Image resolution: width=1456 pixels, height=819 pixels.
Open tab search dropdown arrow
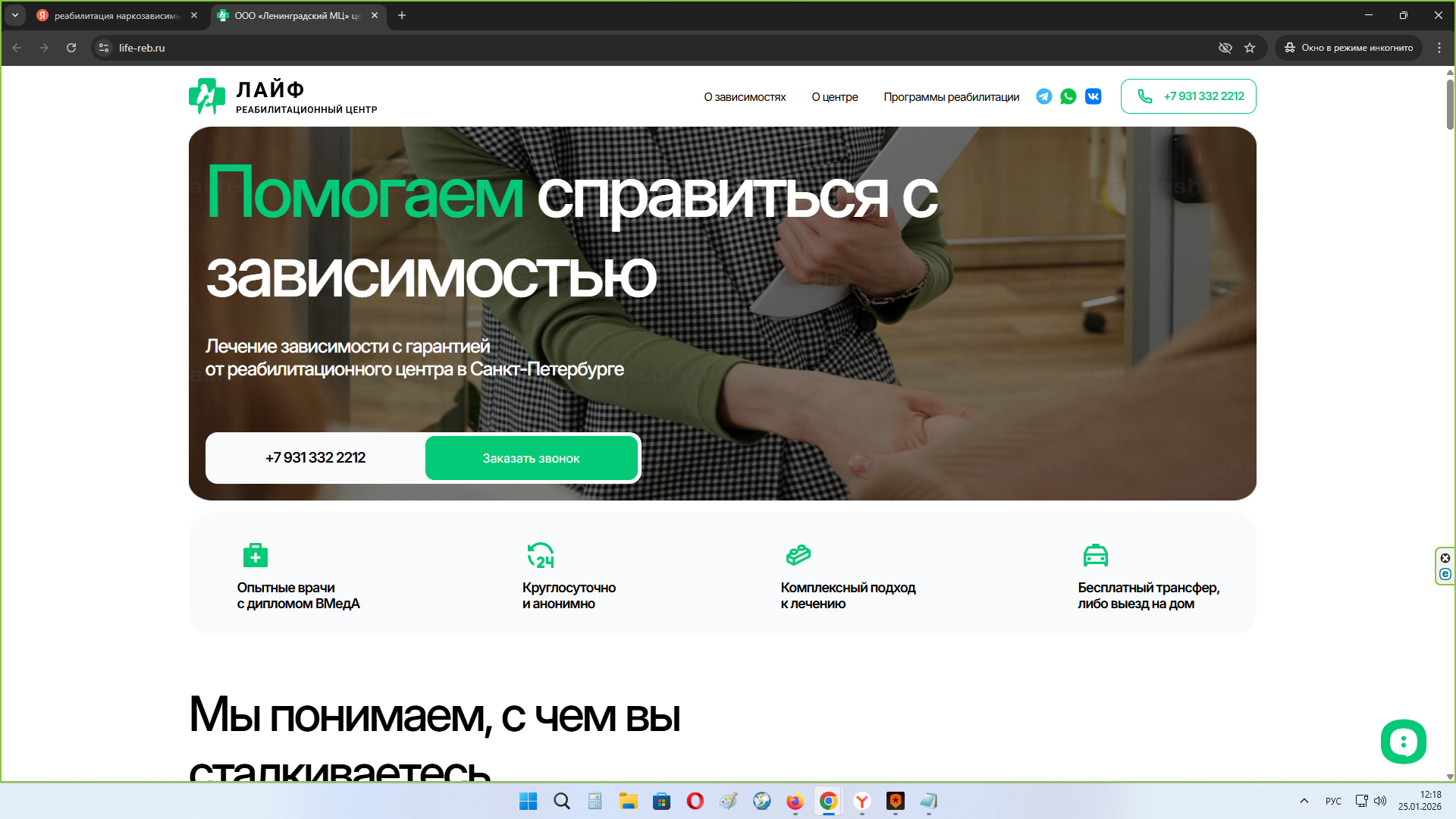click(14, 15)
